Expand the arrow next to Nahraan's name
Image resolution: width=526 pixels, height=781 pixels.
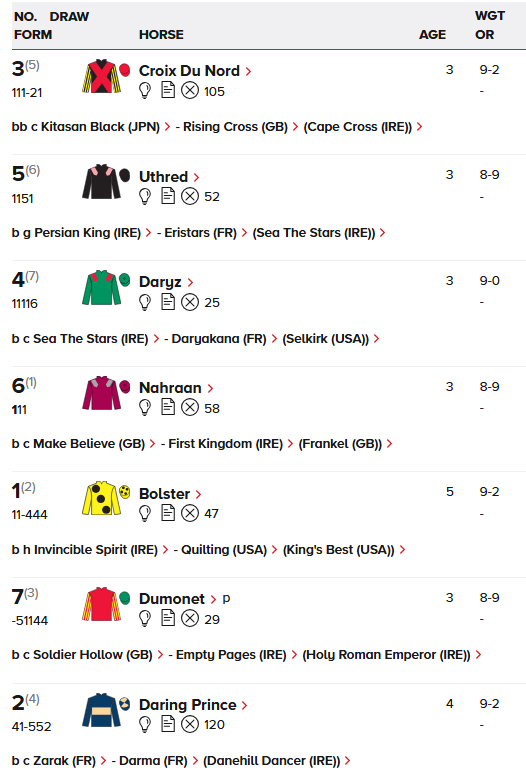pos(210,389)
